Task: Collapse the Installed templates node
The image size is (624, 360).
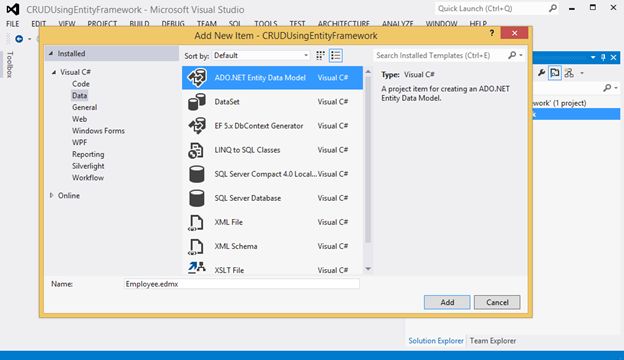Action: 51,53
